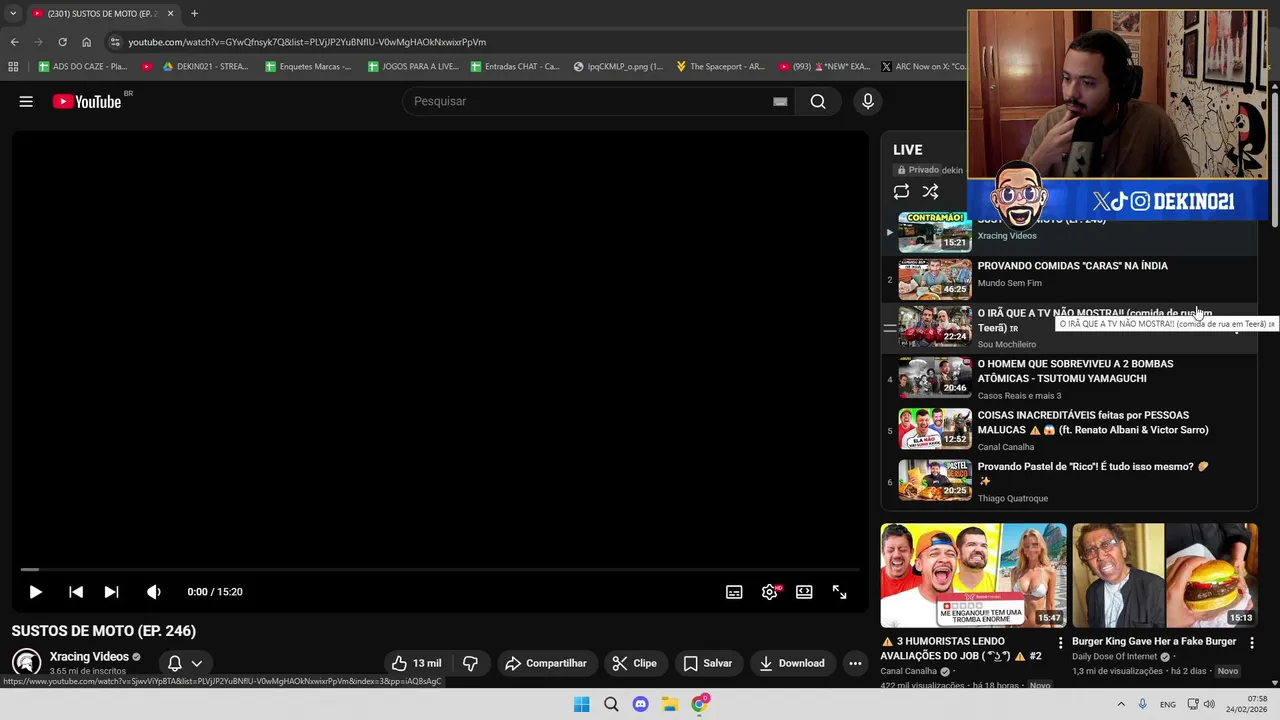The image size is (1280, 720).
Task: Open DEKIN021 - STREA... bookmark
Action: pos(204,67)
